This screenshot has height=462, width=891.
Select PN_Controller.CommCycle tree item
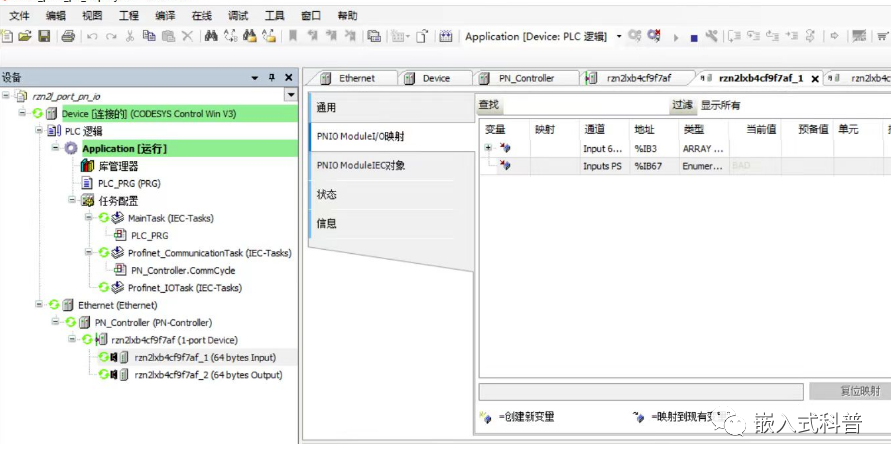tap(183, 270)
